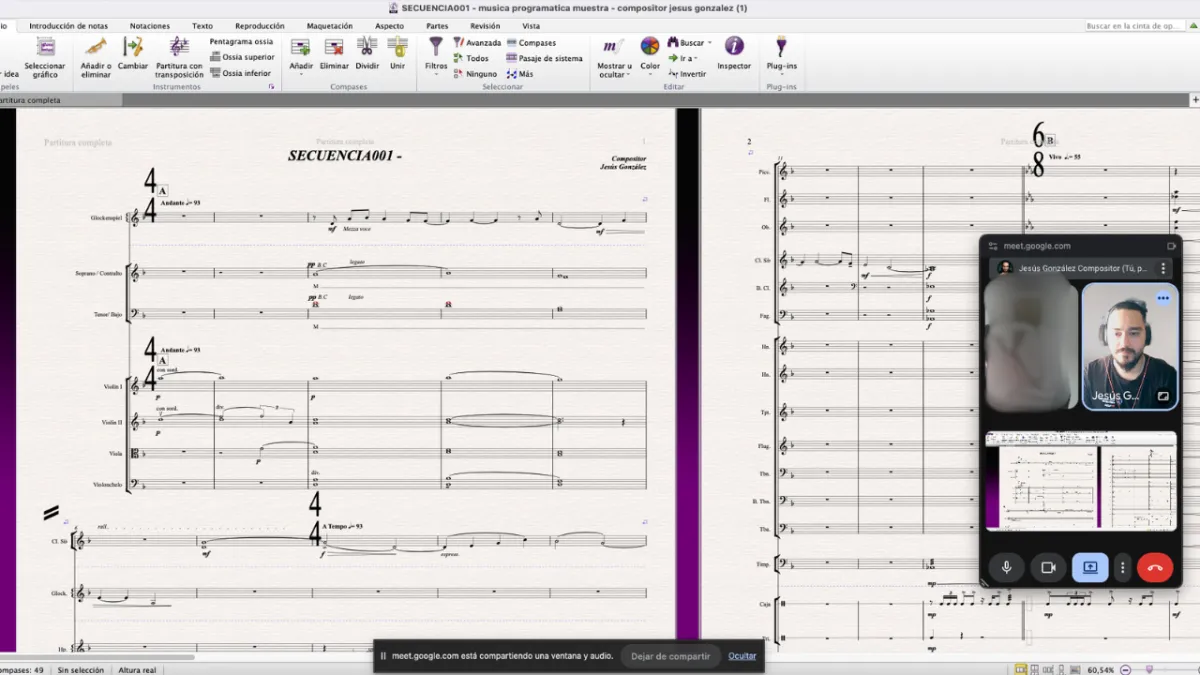Toggle the camera in Meet window
The height and width of the screenshot is (675, 1200).
tap(1048, 567)
